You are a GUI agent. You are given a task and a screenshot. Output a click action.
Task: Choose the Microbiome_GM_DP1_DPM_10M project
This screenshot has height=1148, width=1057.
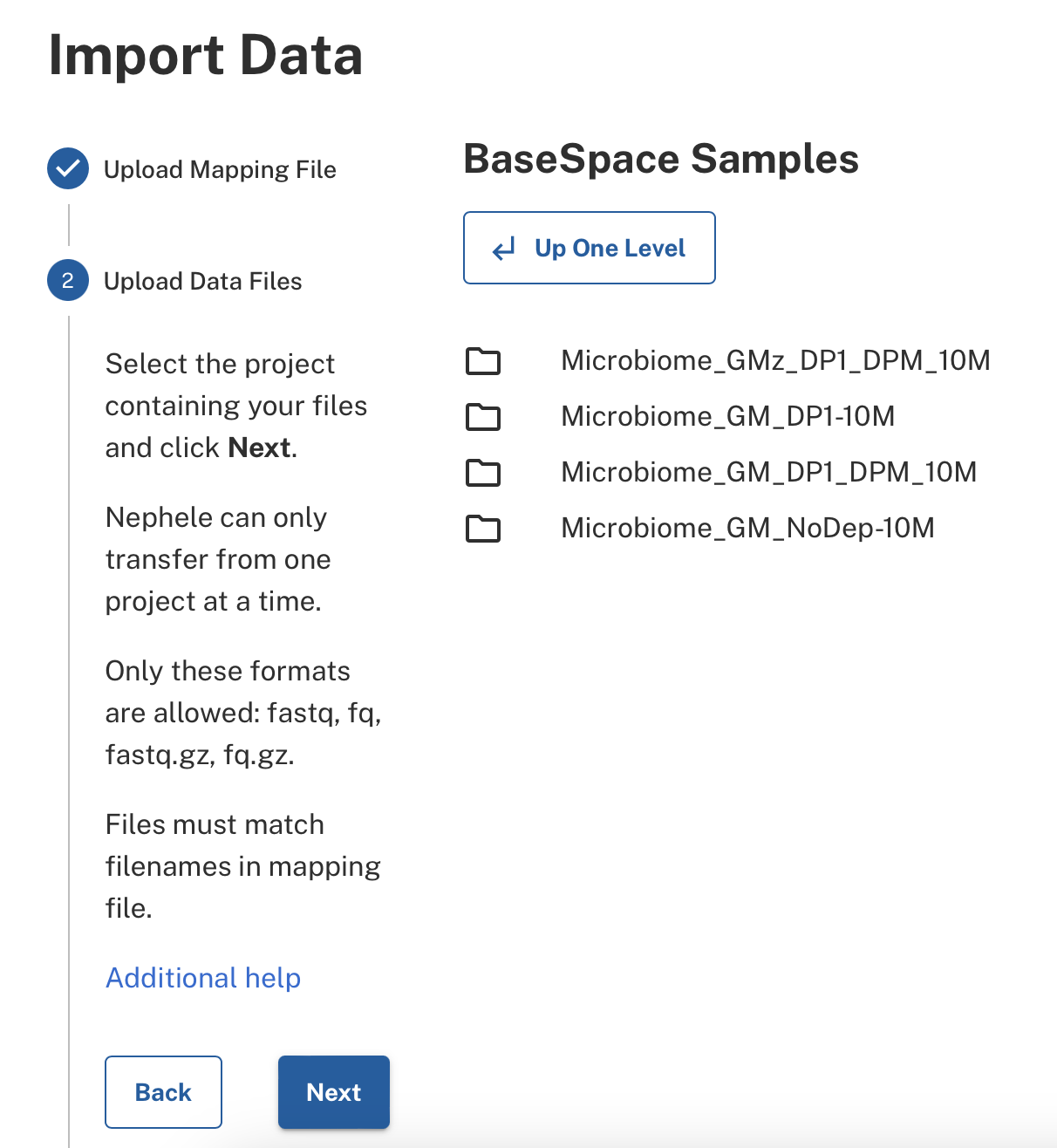[768, 472]
